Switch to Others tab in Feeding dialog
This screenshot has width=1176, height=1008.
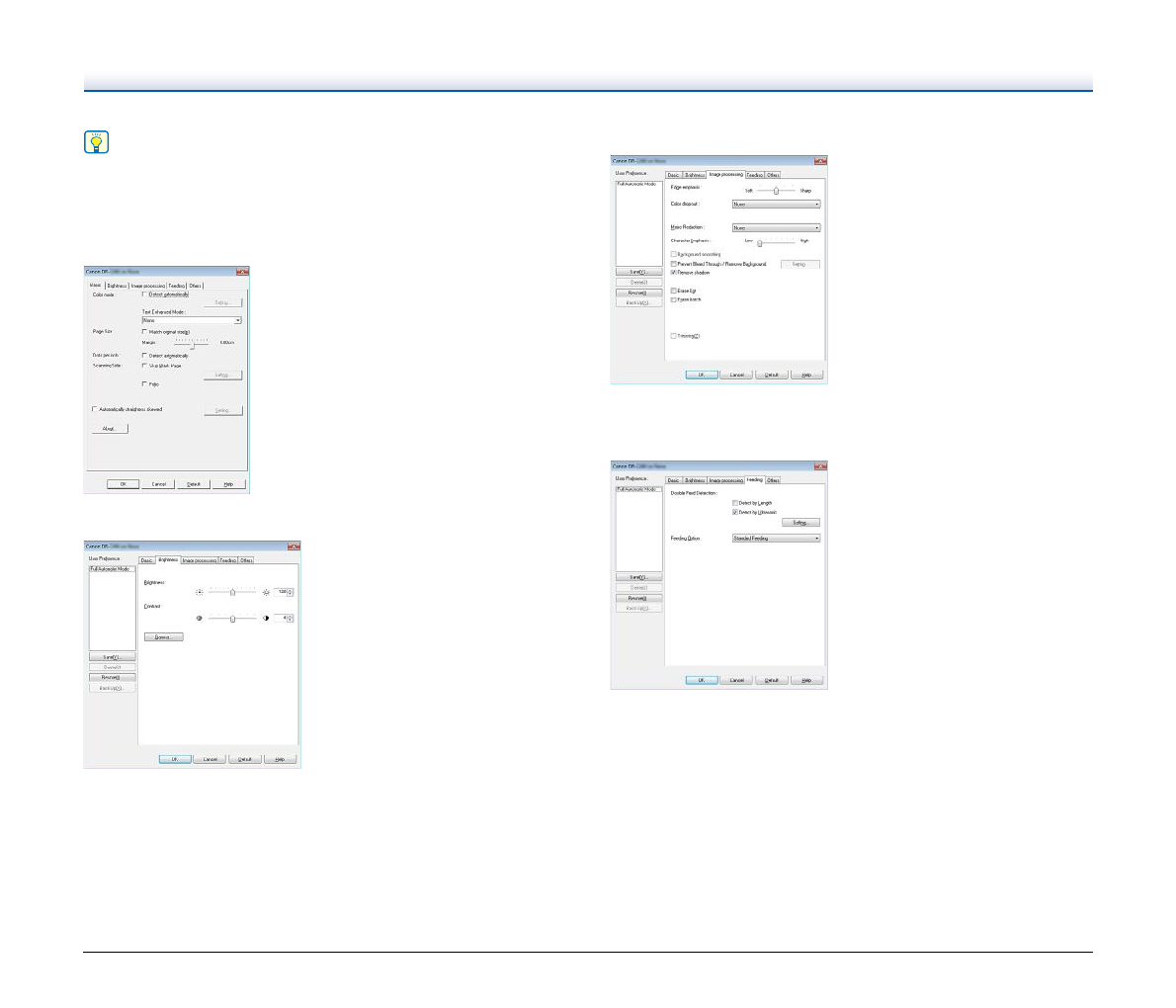[773, 480]
